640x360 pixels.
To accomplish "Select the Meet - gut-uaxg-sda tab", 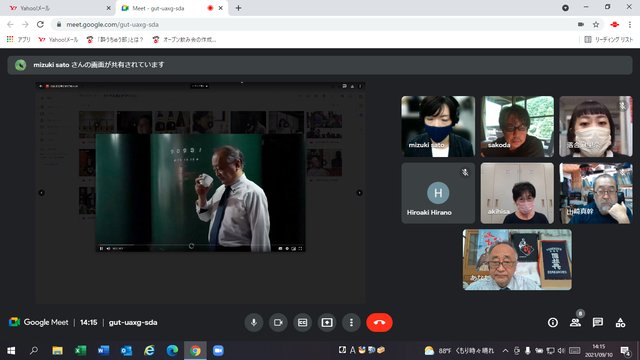I will coord(171,8).
